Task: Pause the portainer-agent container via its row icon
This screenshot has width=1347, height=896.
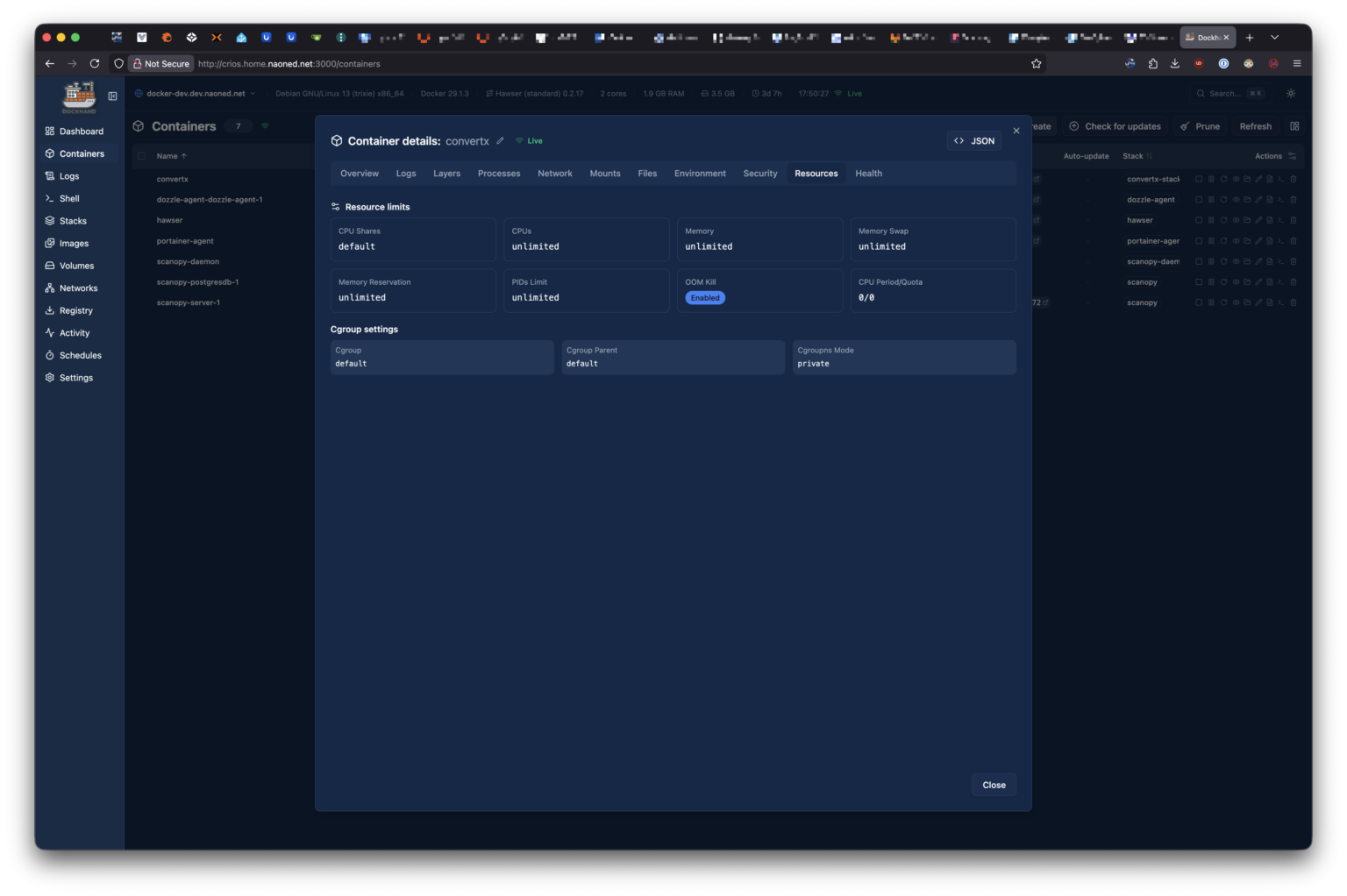Action: pos(1211,241)
